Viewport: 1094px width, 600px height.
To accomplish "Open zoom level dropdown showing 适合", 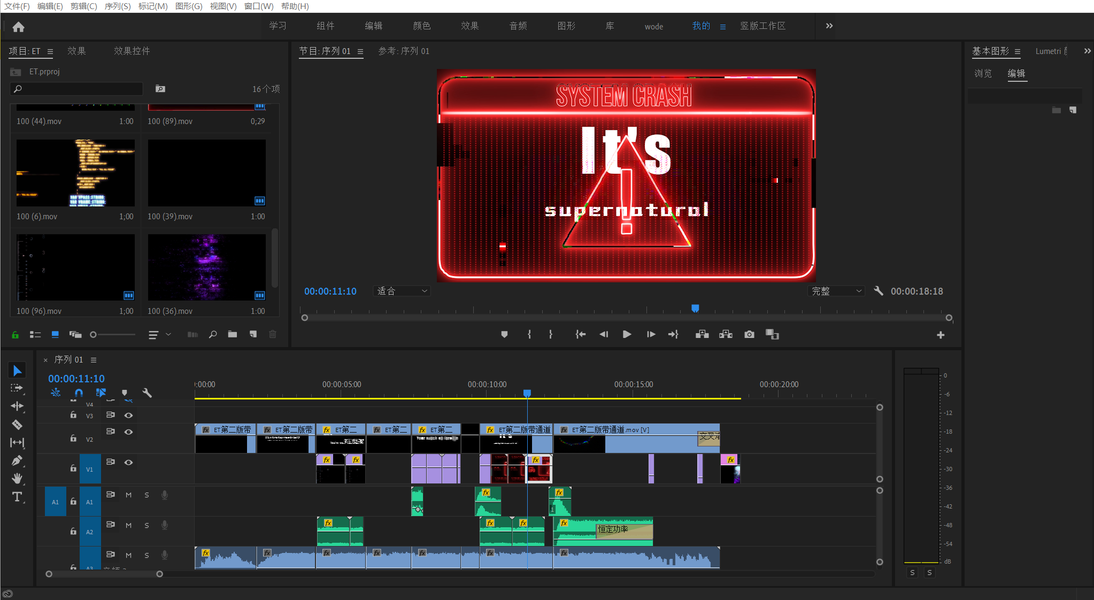I will 402,291.
